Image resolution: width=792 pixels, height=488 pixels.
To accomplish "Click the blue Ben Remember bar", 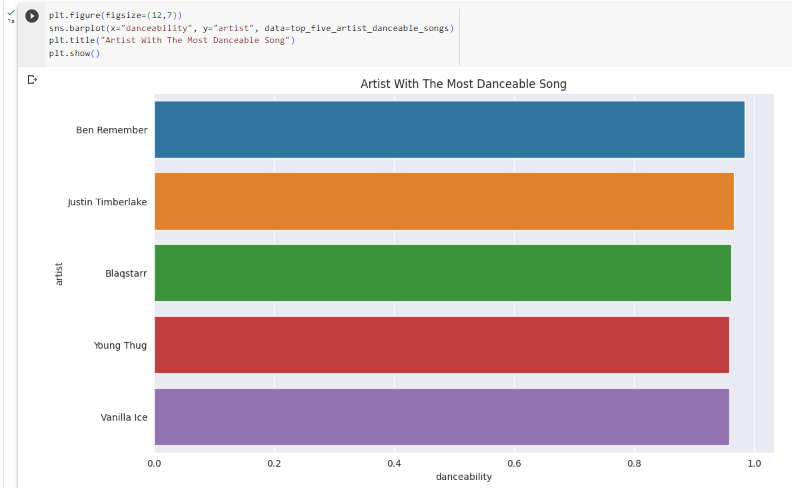I will point(450,130).
